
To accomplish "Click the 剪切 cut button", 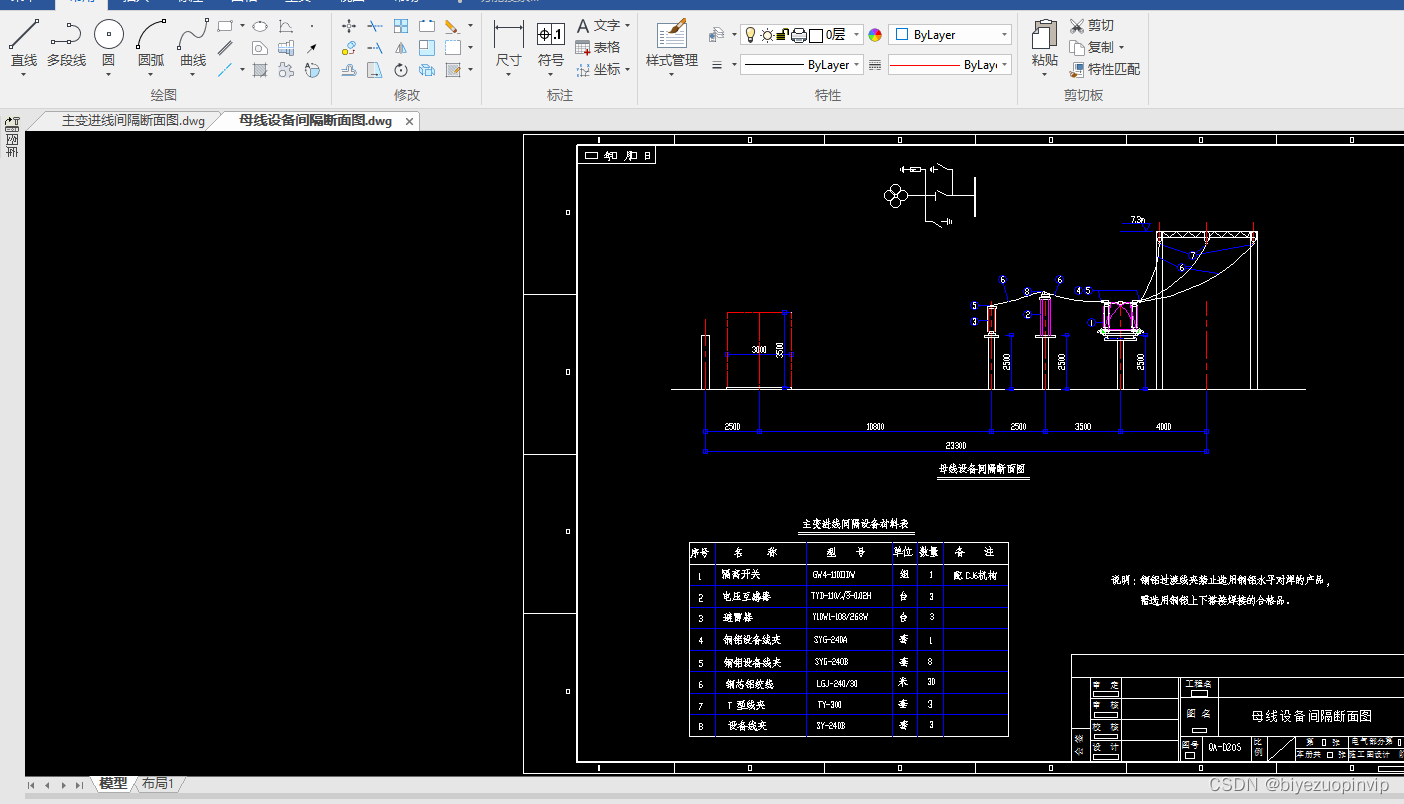I will [x=1091, y=26].
